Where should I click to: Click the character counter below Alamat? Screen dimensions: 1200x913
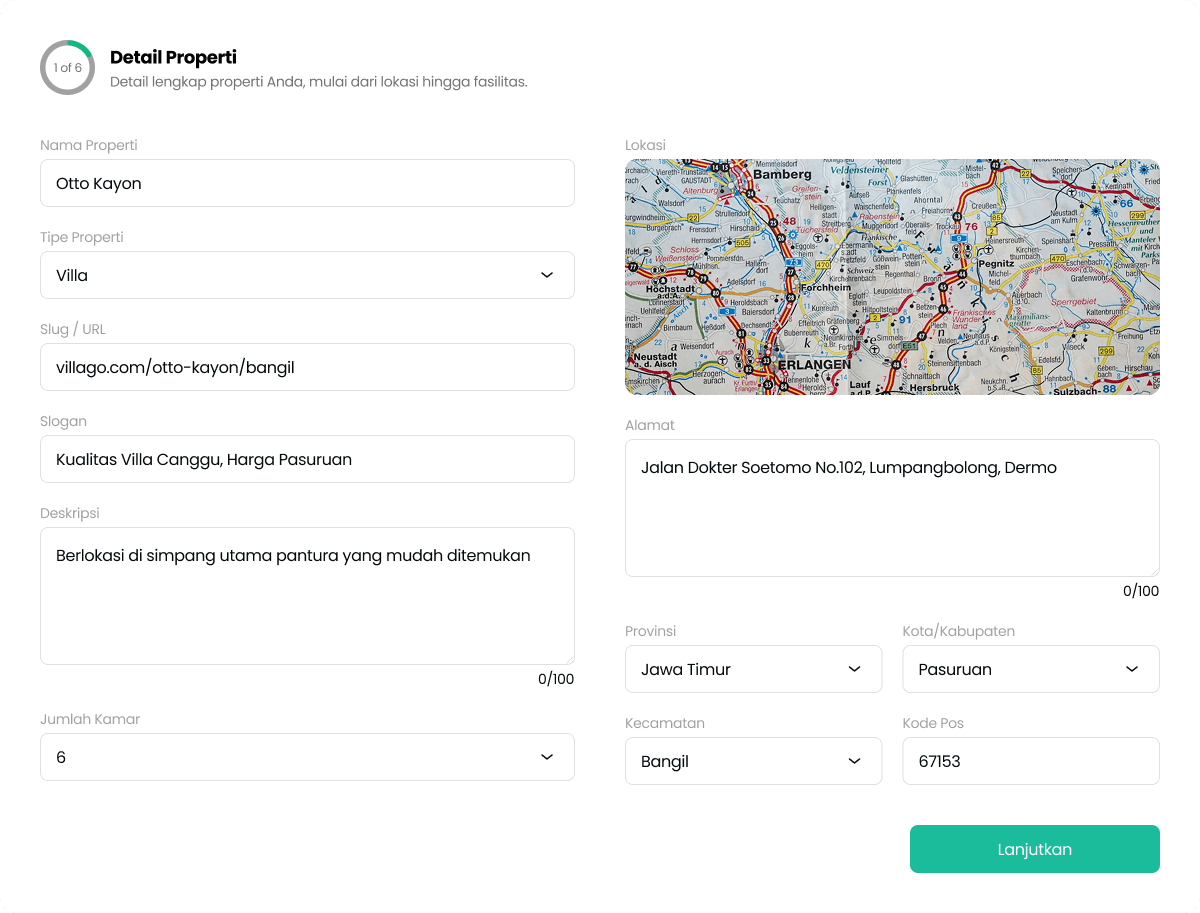coord(1141,591)
